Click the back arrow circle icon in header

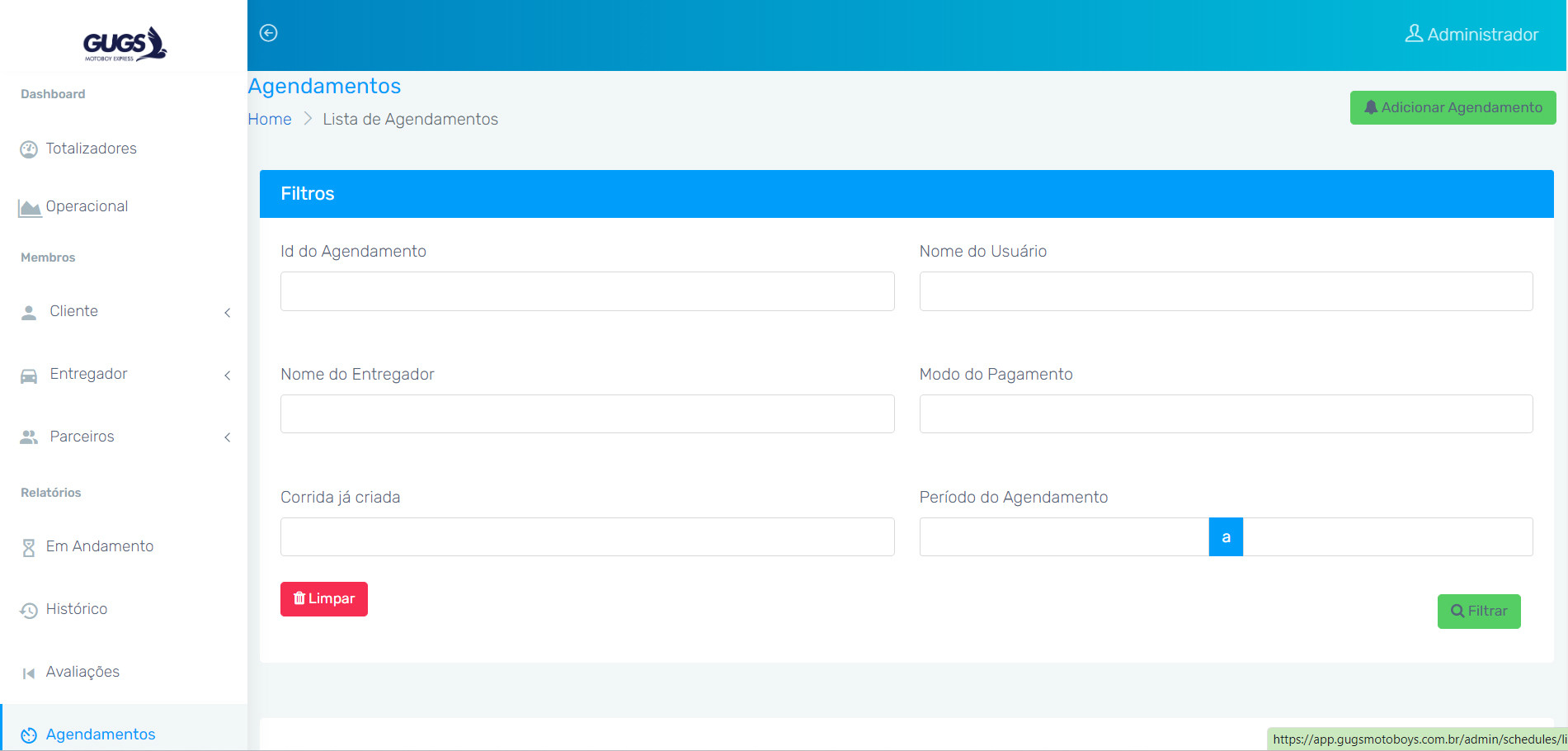pyautogui.click(x=268, y=33)
